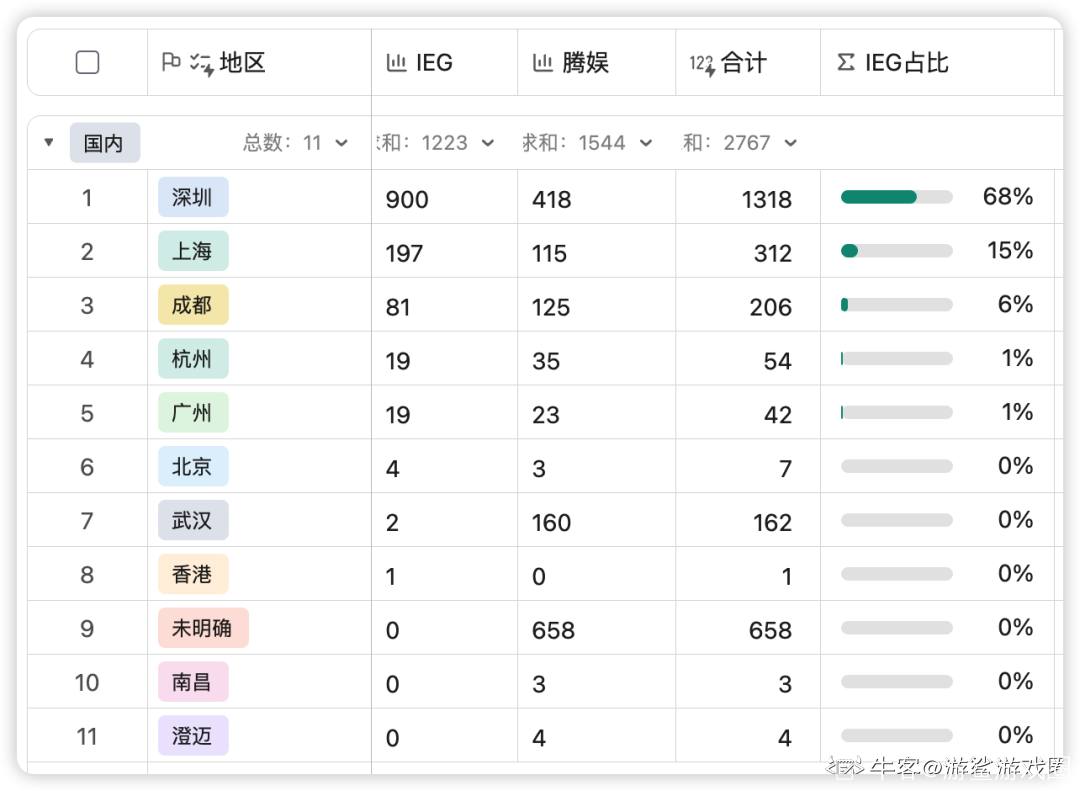Select the 未明确 region tag
Image resolution: width=1080 pixels, height=791 pixels.
(203, 628)
